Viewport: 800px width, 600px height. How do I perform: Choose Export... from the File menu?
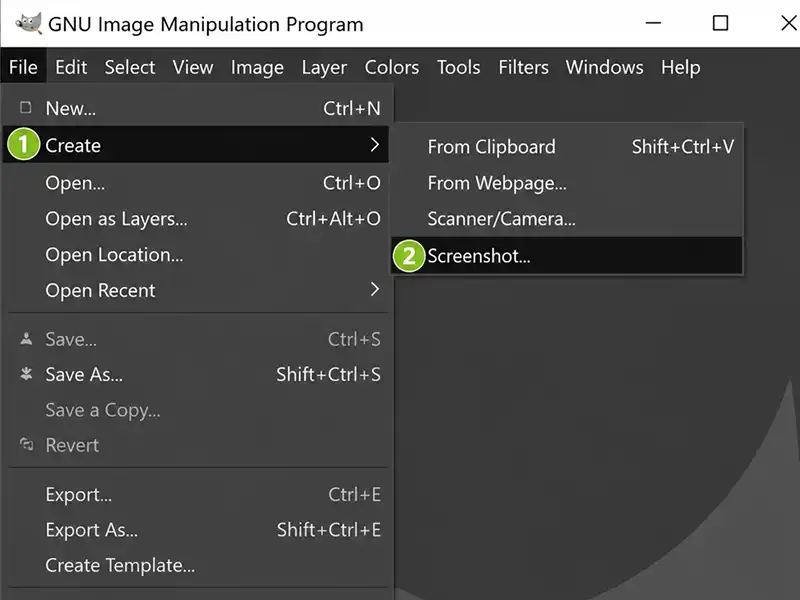pos(196,494)
